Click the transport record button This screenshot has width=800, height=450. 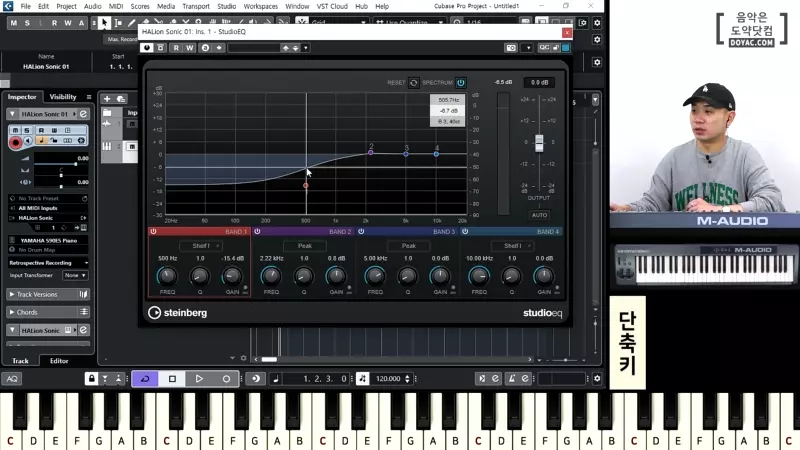pyautogui.click(x=226, y=379)
